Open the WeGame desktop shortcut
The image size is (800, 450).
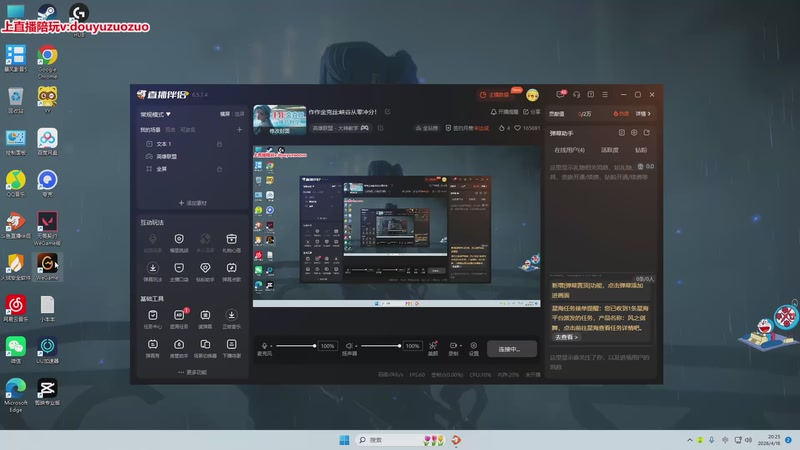(47, 266)
